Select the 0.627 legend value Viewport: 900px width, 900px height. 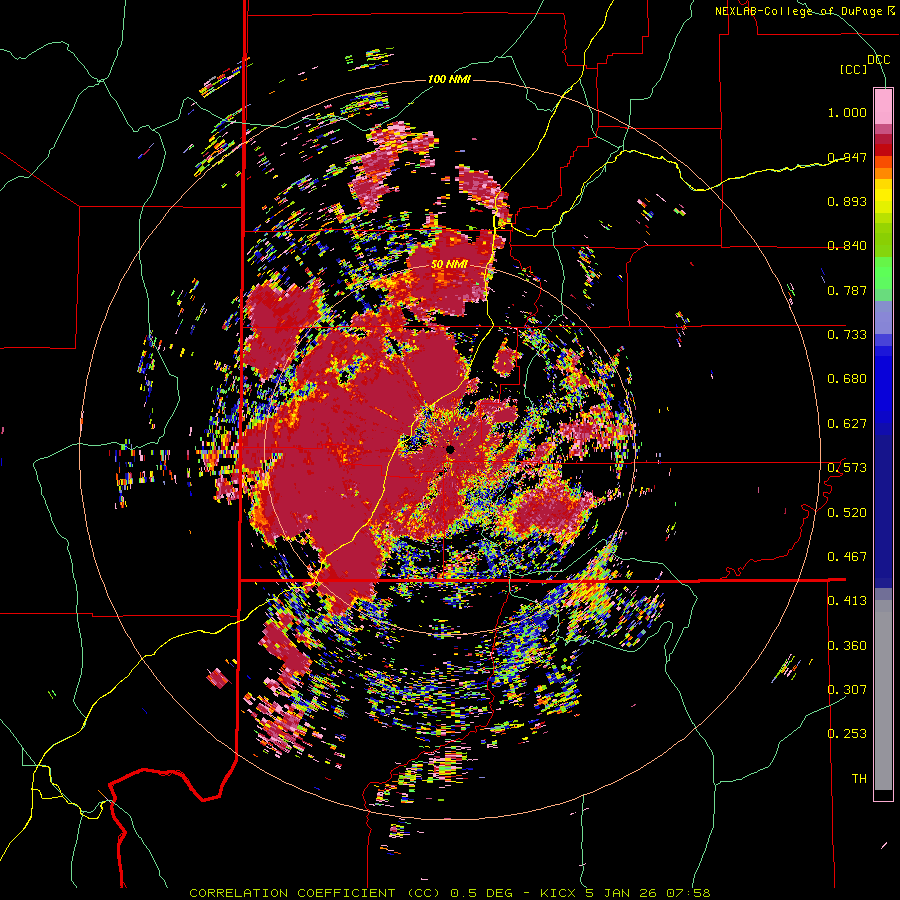847,424
